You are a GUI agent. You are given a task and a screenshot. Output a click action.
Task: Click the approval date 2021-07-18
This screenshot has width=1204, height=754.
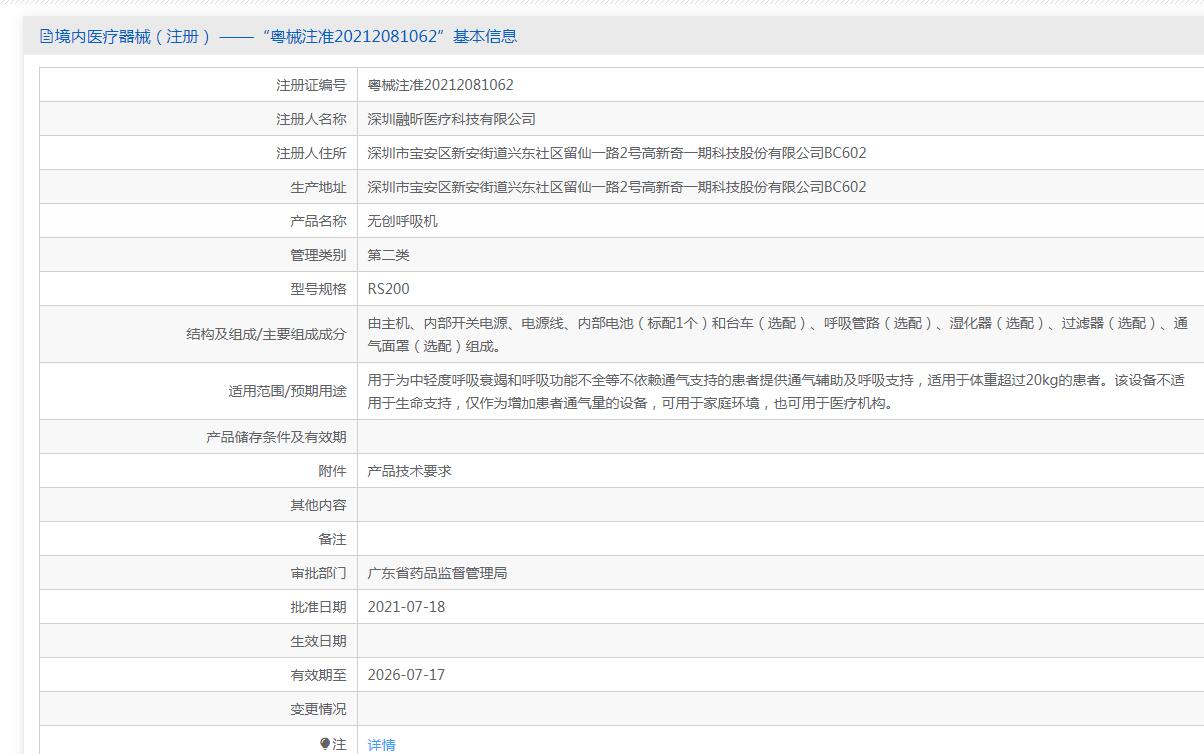(x=406, y=607)
